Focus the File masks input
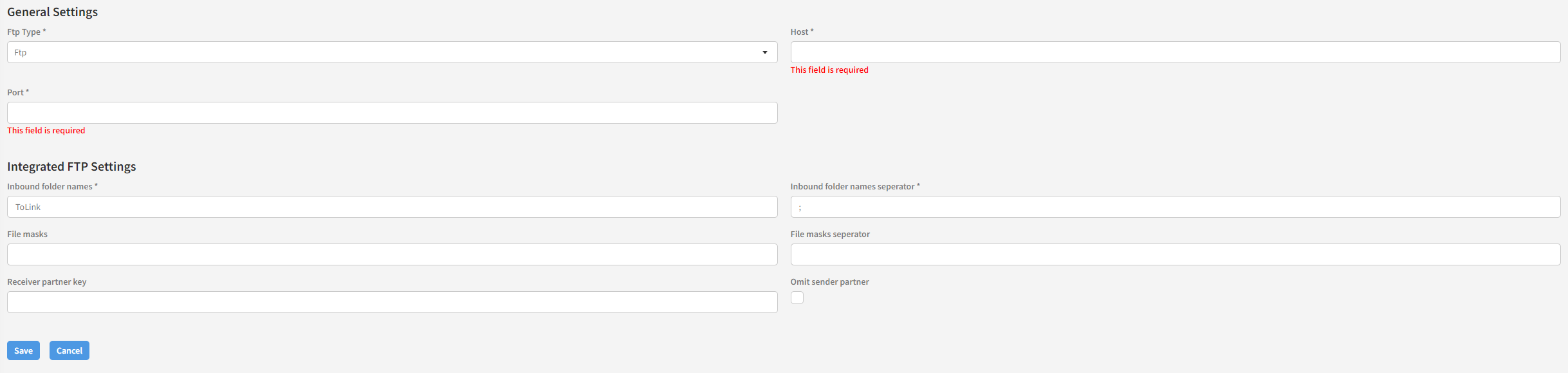This screenshot has height=373, width=1568. pos(392,254)
